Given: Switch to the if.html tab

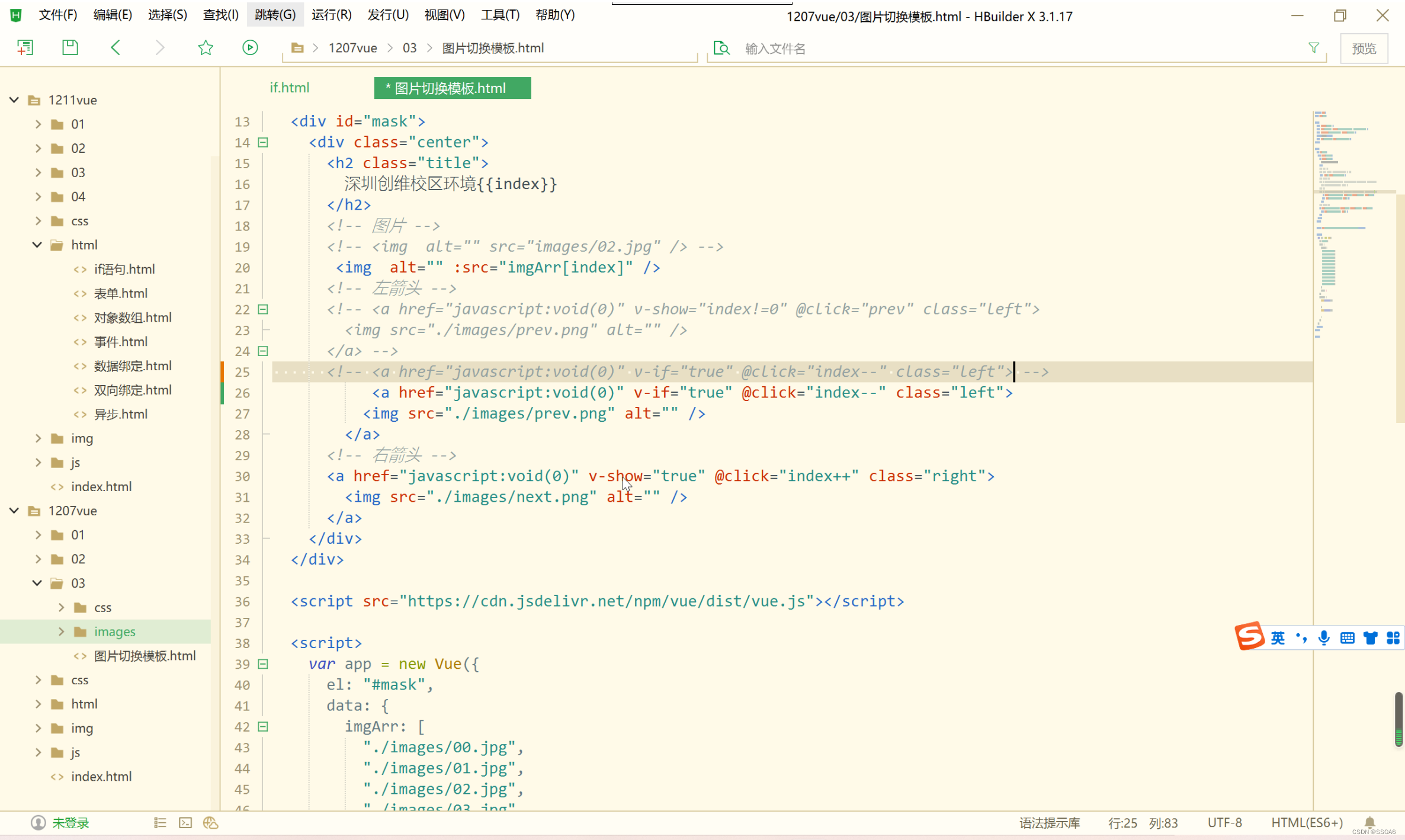Looking at the screenshot, I should (289, 88).
